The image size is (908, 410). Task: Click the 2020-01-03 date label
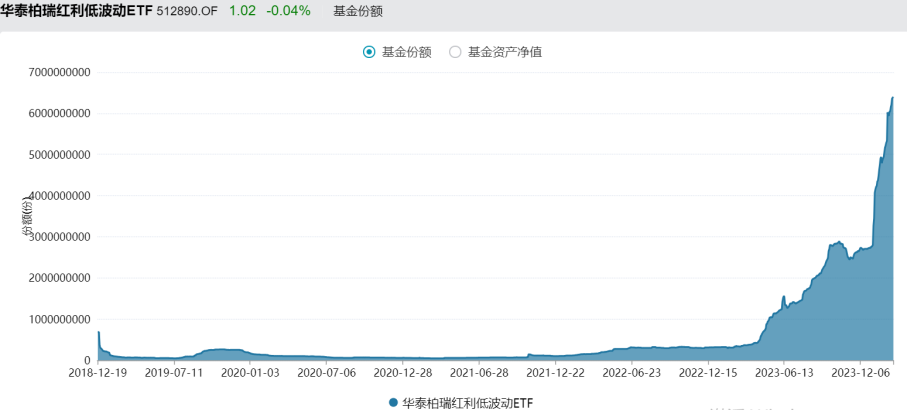(251, 373)
